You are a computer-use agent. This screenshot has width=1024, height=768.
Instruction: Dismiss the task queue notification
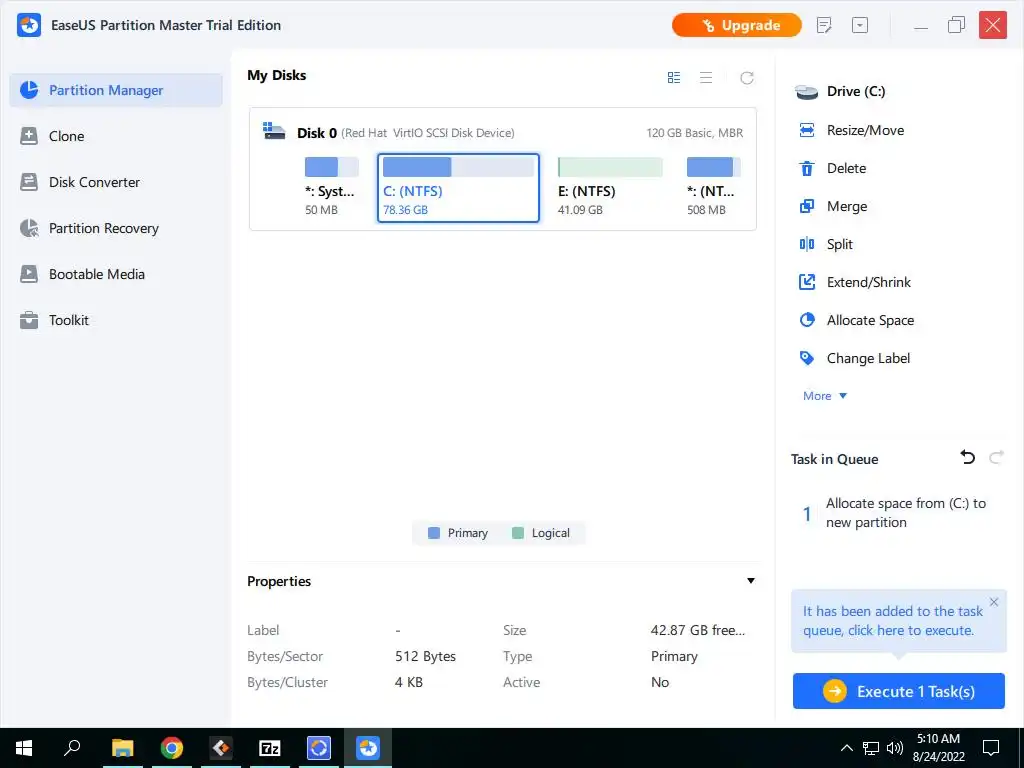tap(994, 602)
